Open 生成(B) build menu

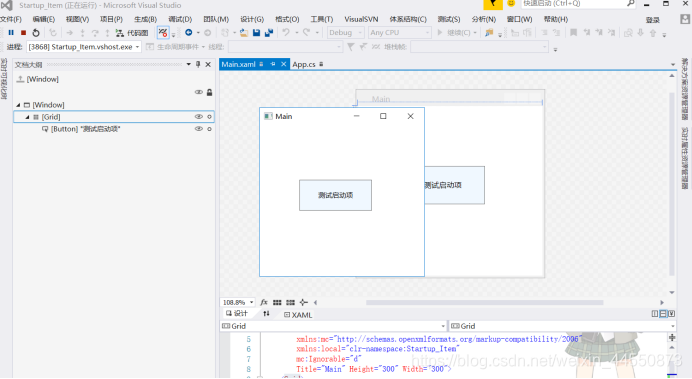pyautogui.click(x=145, y=19)
